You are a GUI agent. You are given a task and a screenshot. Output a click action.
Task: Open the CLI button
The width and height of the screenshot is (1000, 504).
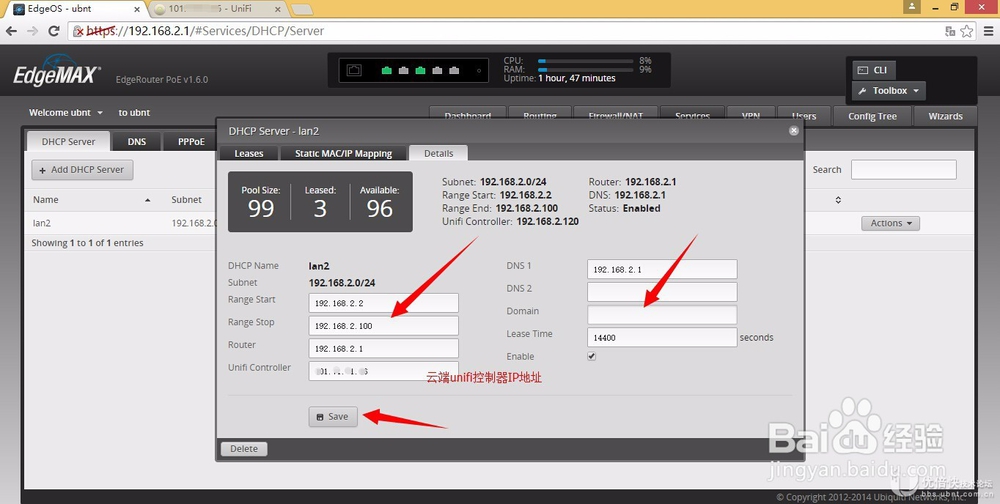point(873,70)
